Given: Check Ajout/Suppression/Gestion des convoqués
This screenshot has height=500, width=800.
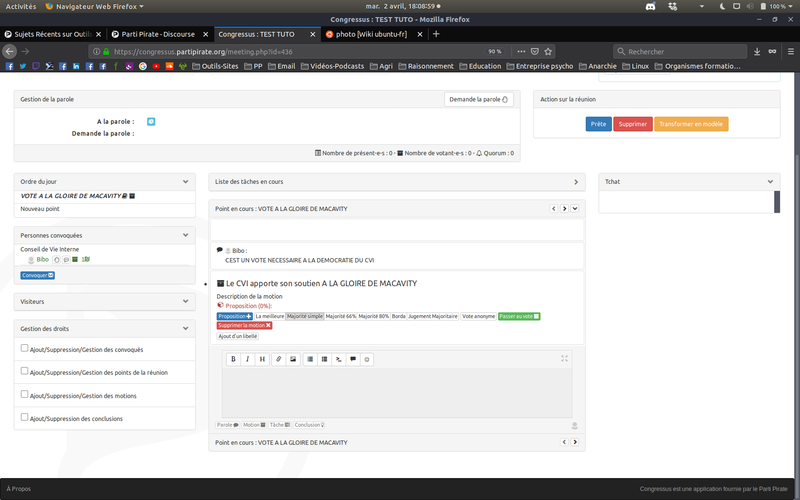Looking at the screenshot, I should point(25,349).
